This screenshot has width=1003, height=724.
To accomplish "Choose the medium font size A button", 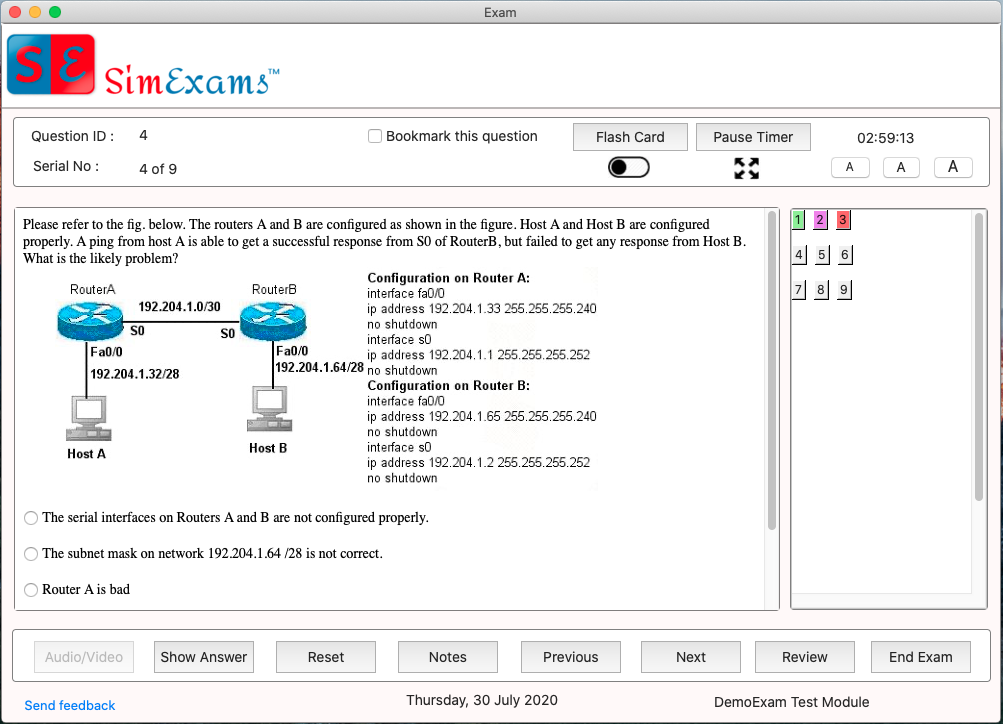I will 901,168.
